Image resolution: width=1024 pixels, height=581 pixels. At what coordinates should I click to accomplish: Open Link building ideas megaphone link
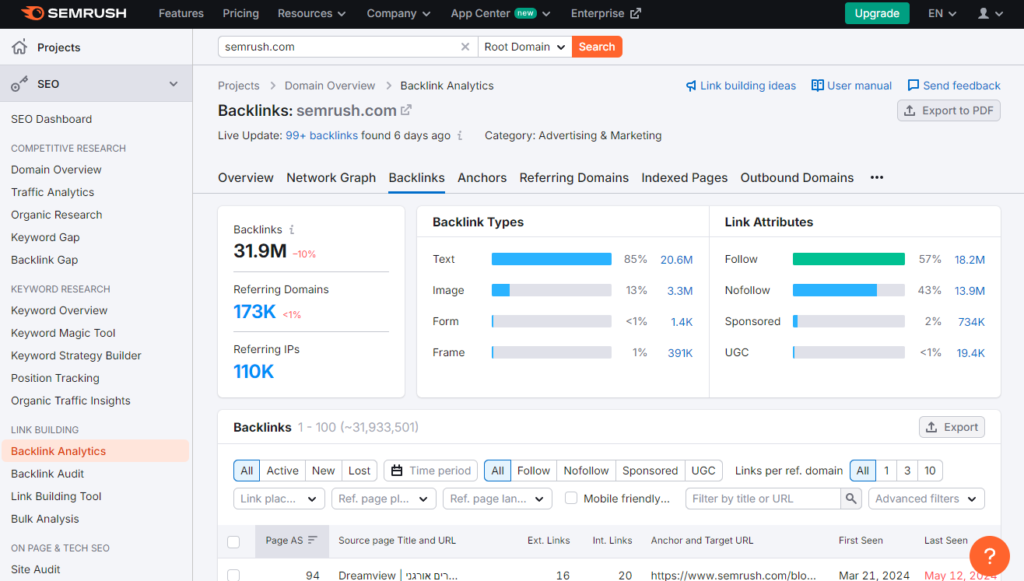tap(741, 86)
